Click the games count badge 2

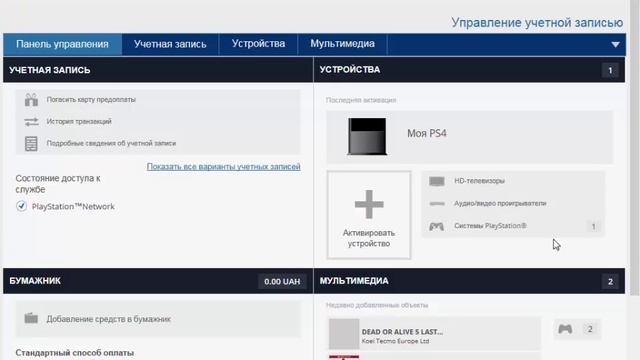point(590,329)
